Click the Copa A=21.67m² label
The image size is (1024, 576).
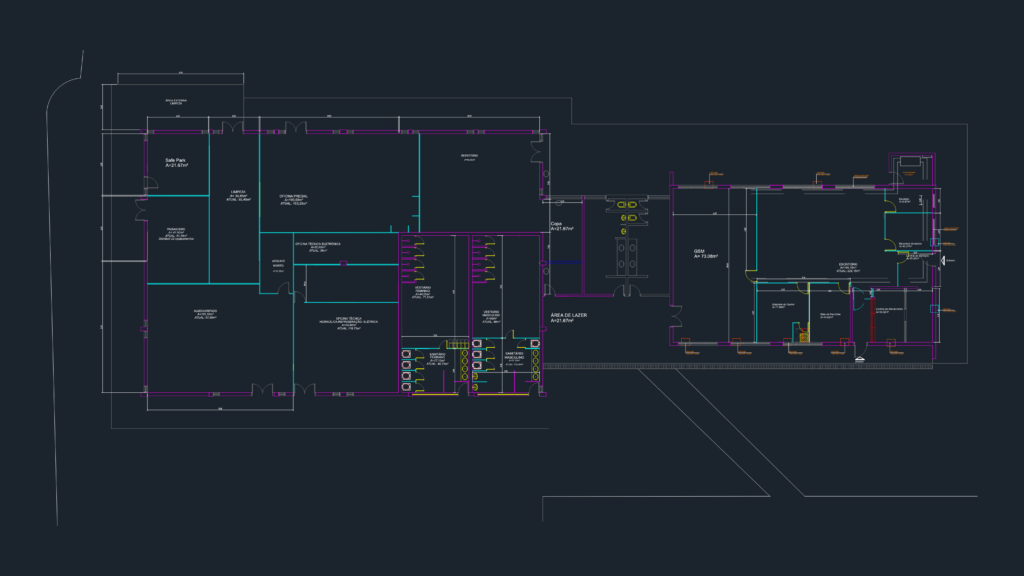tap(562, 226)
